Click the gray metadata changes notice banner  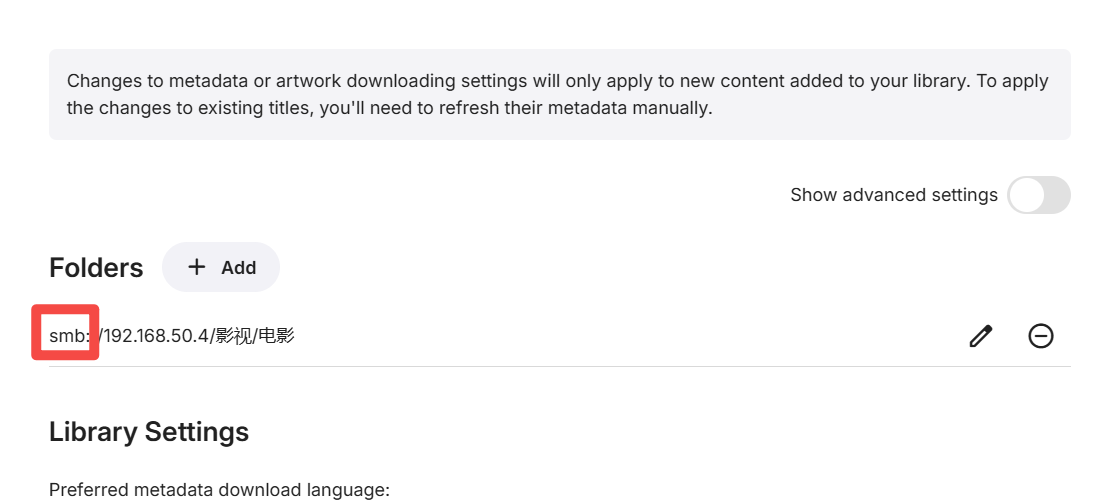tap(559, 95)
